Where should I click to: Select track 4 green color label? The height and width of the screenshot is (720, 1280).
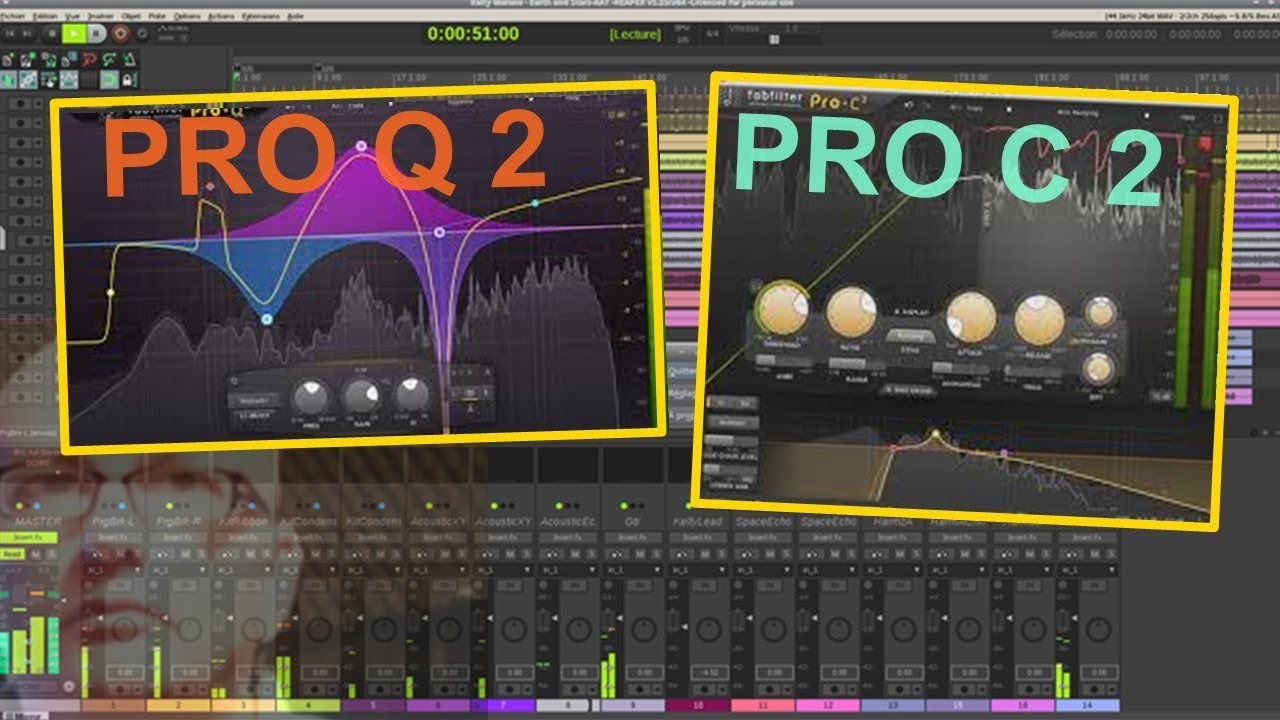click(309, 705)
